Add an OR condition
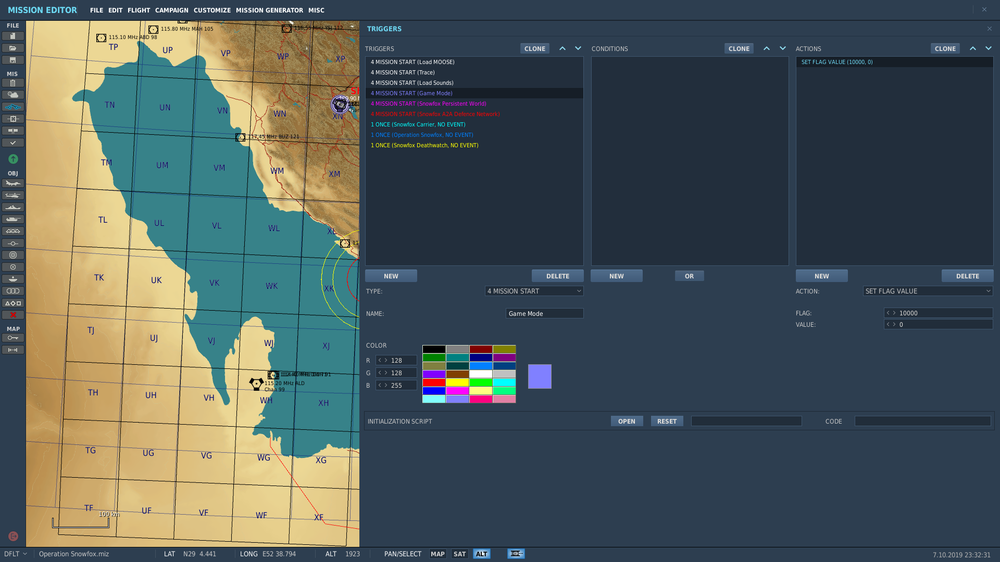This screenshot has width=1000, height=562. (x=689, y=276)
